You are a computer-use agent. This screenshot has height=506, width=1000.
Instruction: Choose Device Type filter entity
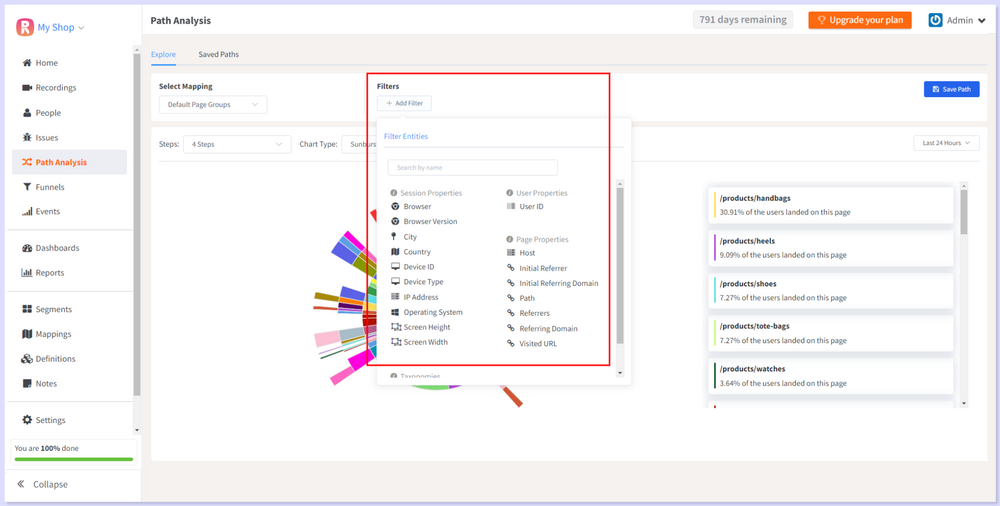point(417,281)
